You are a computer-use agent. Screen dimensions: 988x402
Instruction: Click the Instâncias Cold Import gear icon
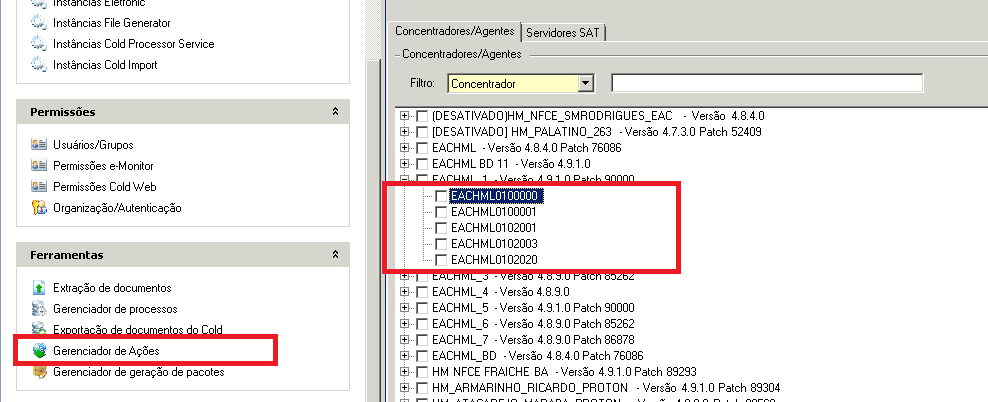(x=39, y=66)
